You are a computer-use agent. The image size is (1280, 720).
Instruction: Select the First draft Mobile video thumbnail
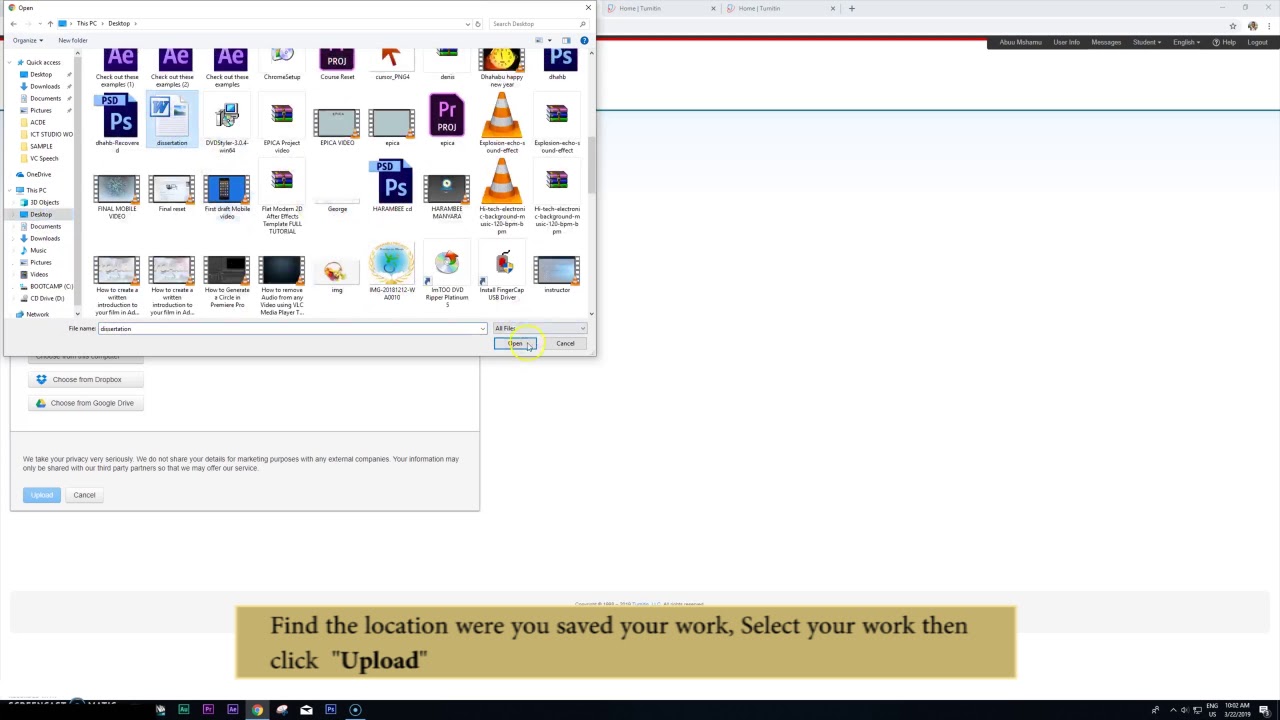pos(227,196)
